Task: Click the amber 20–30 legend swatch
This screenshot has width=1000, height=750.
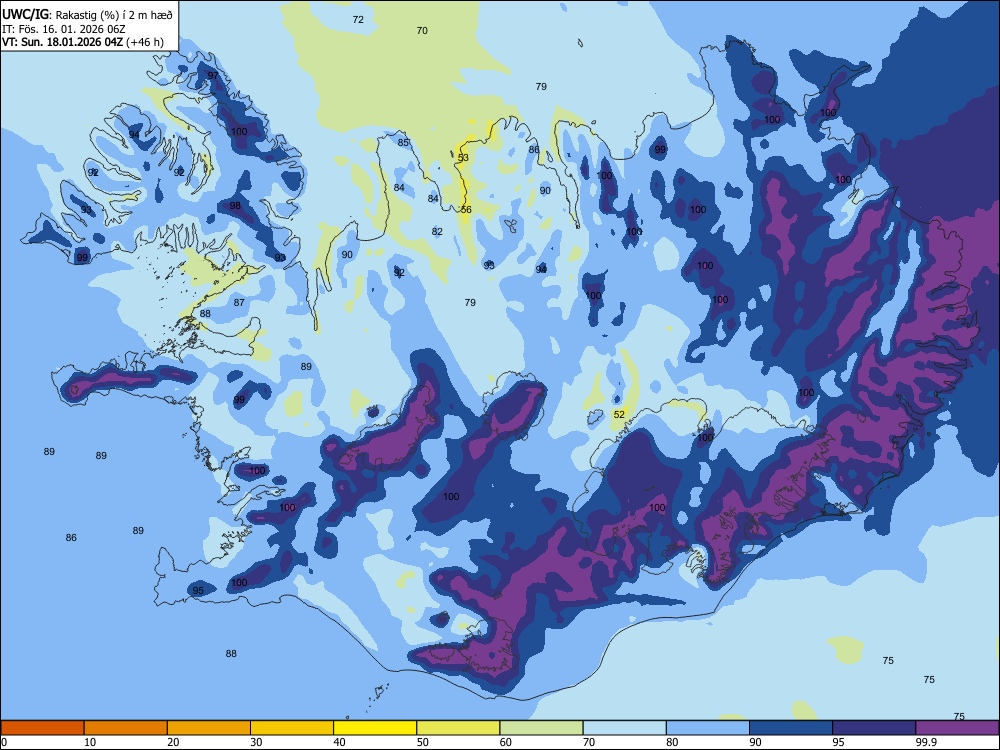Action: tap(209, 728)
